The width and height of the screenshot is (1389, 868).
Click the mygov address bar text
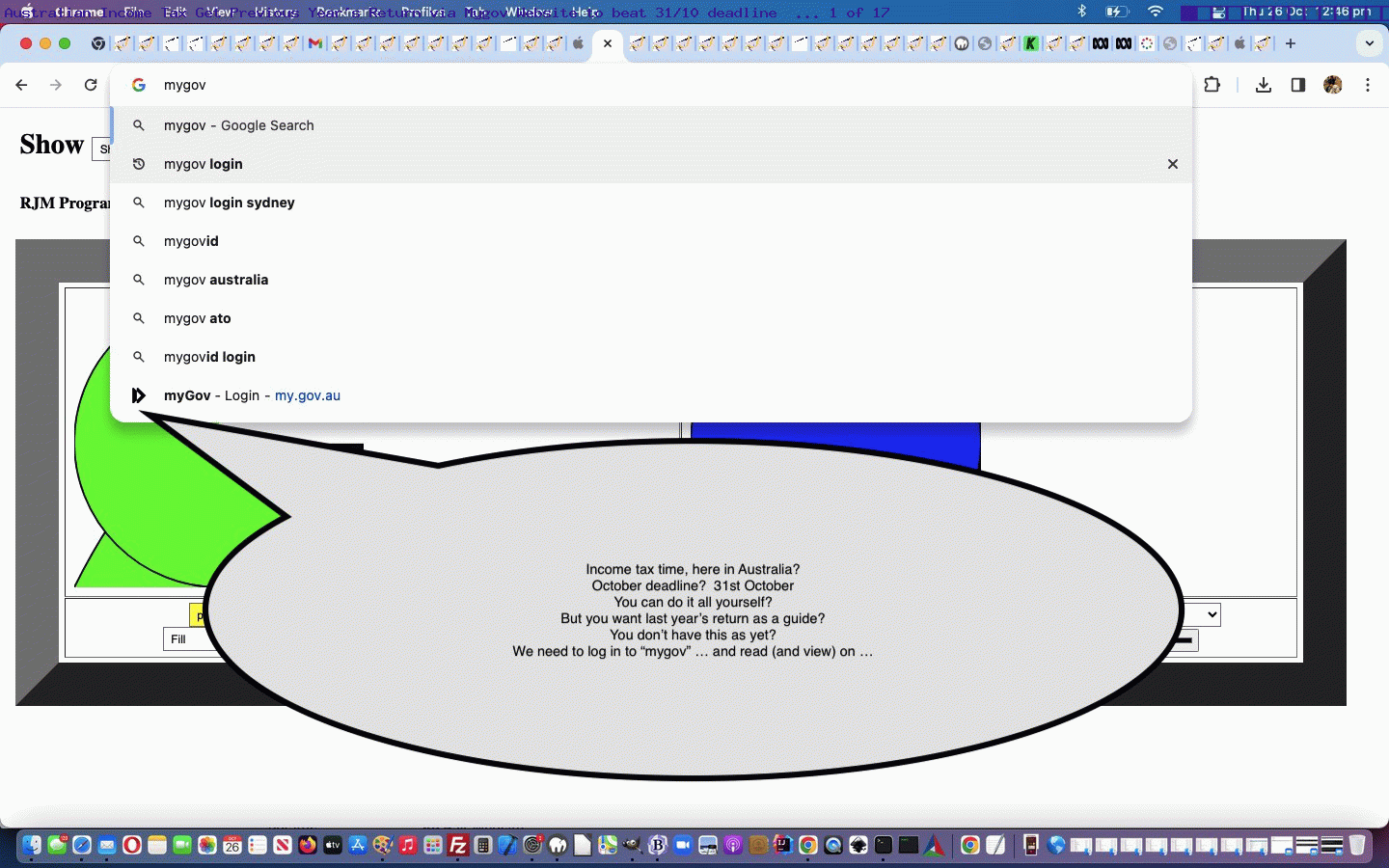[x=185, y=85]
